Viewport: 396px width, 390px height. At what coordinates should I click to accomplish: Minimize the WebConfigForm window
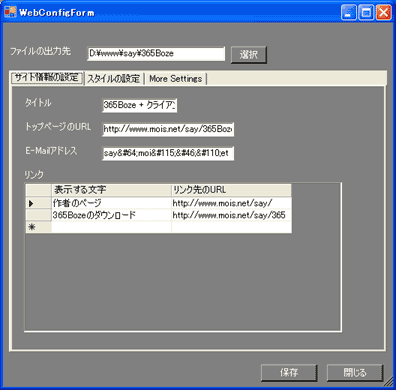click(349, 13)
